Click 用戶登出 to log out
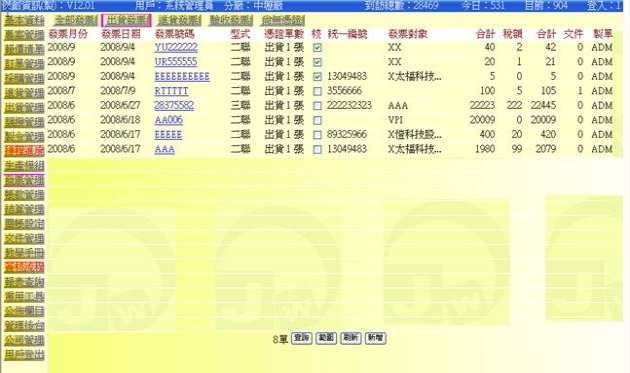The width and height of the screenshot is (630, 373). pyautogui.click(x=24, y=355)
